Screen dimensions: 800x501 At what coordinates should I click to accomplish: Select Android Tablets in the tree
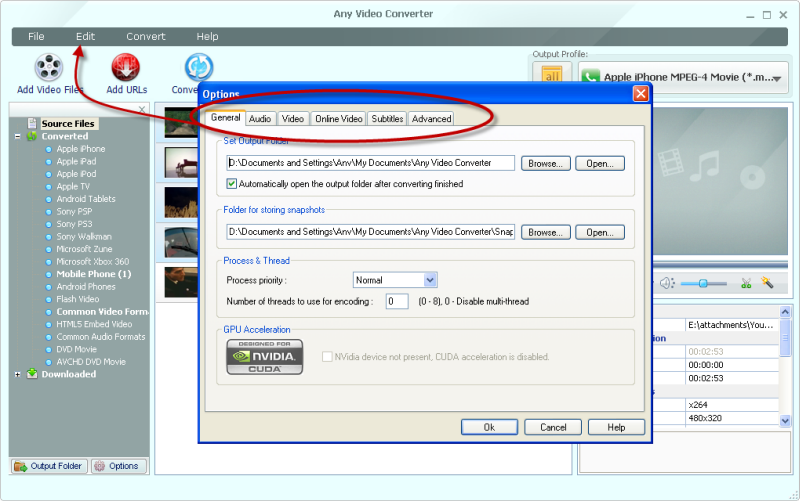coord(86,198)
